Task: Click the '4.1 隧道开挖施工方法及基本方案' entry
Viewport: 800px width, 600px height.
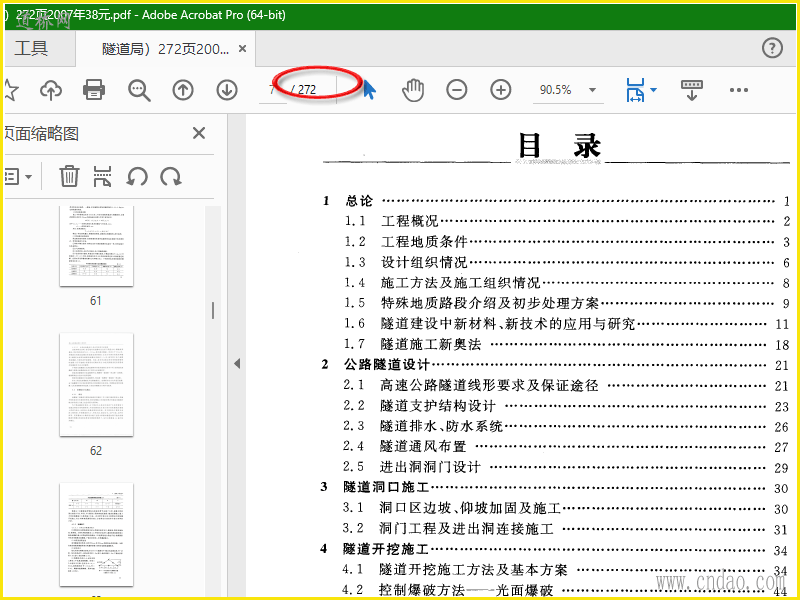Action: [566, 569]
